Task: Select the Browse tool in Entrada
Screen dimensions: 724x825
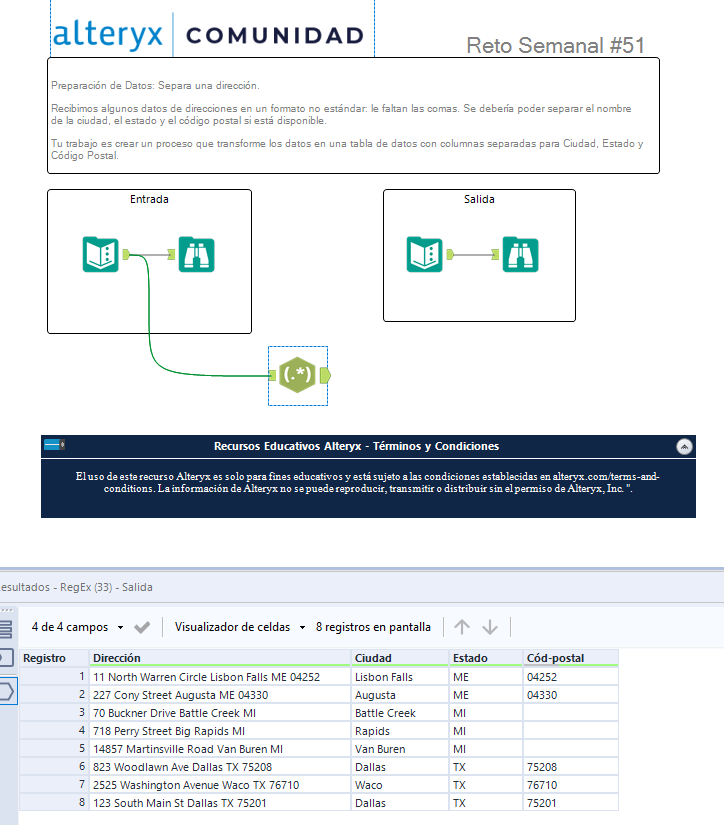Action: pyautogui.click(x=196, y=255)
